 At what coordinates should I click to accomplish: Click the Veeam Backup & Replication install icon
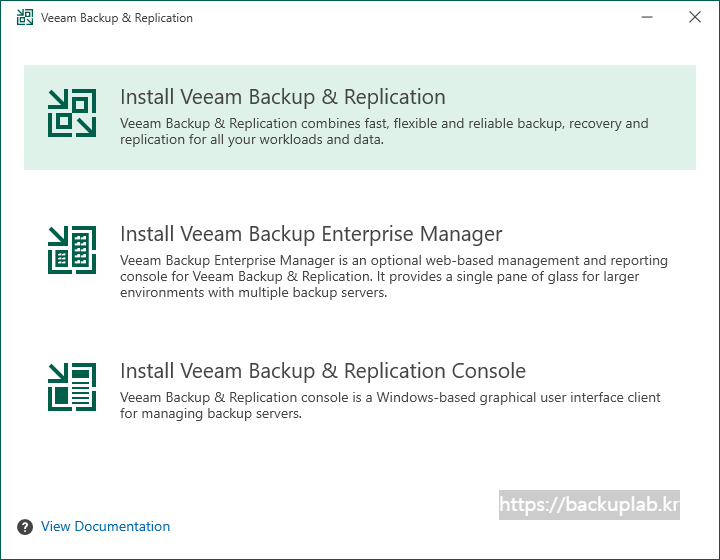pyautogui.click(x=72, y=113)
